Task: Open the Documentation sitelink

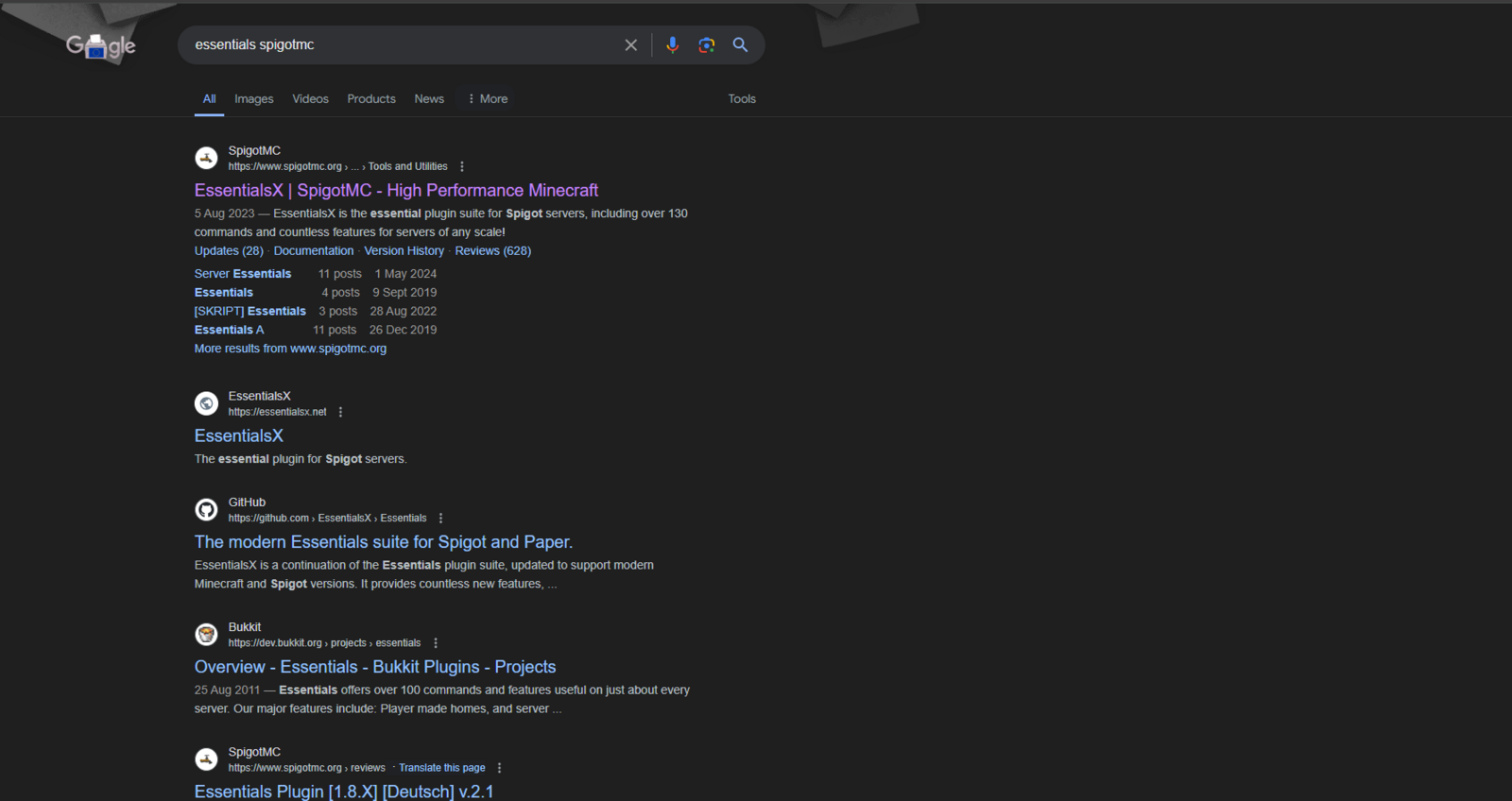Action: coord(314,251)
